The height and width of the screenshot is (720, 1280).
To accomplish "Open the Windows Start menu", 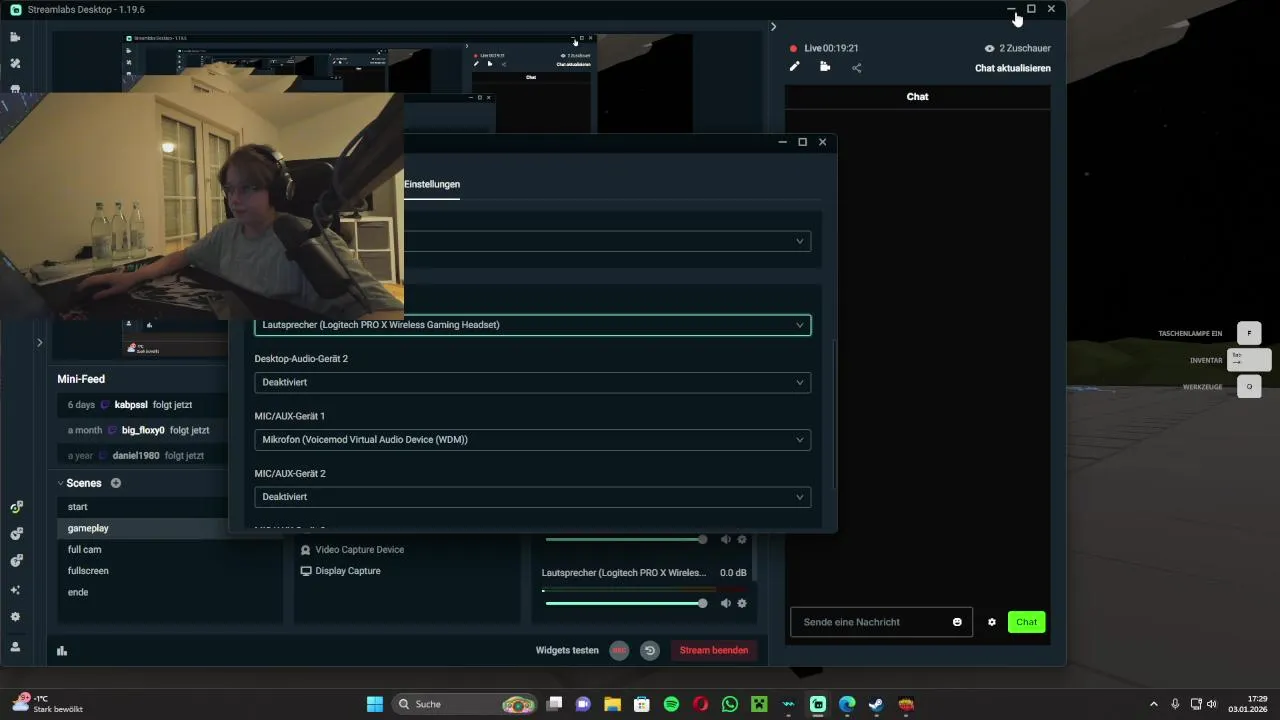I will point(375,704).
